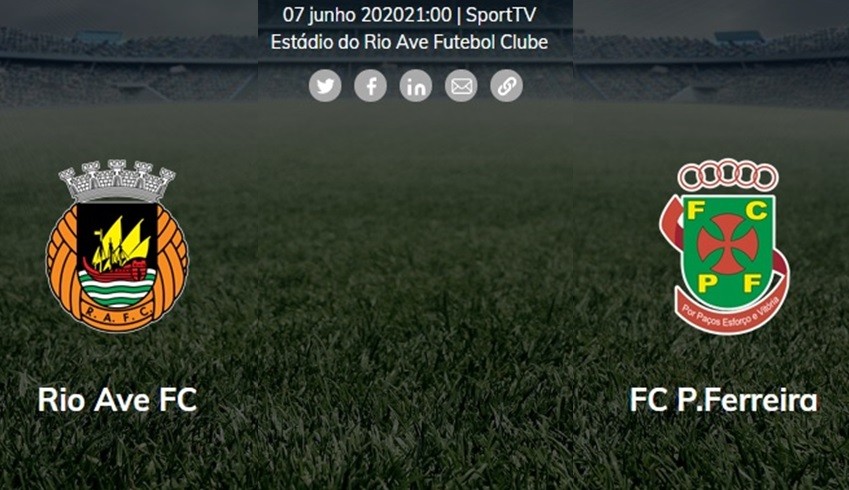The width and height of the screenshot is (849, 490).
Task: Click the red cross on the Paços crest
Action: [728, 244]
